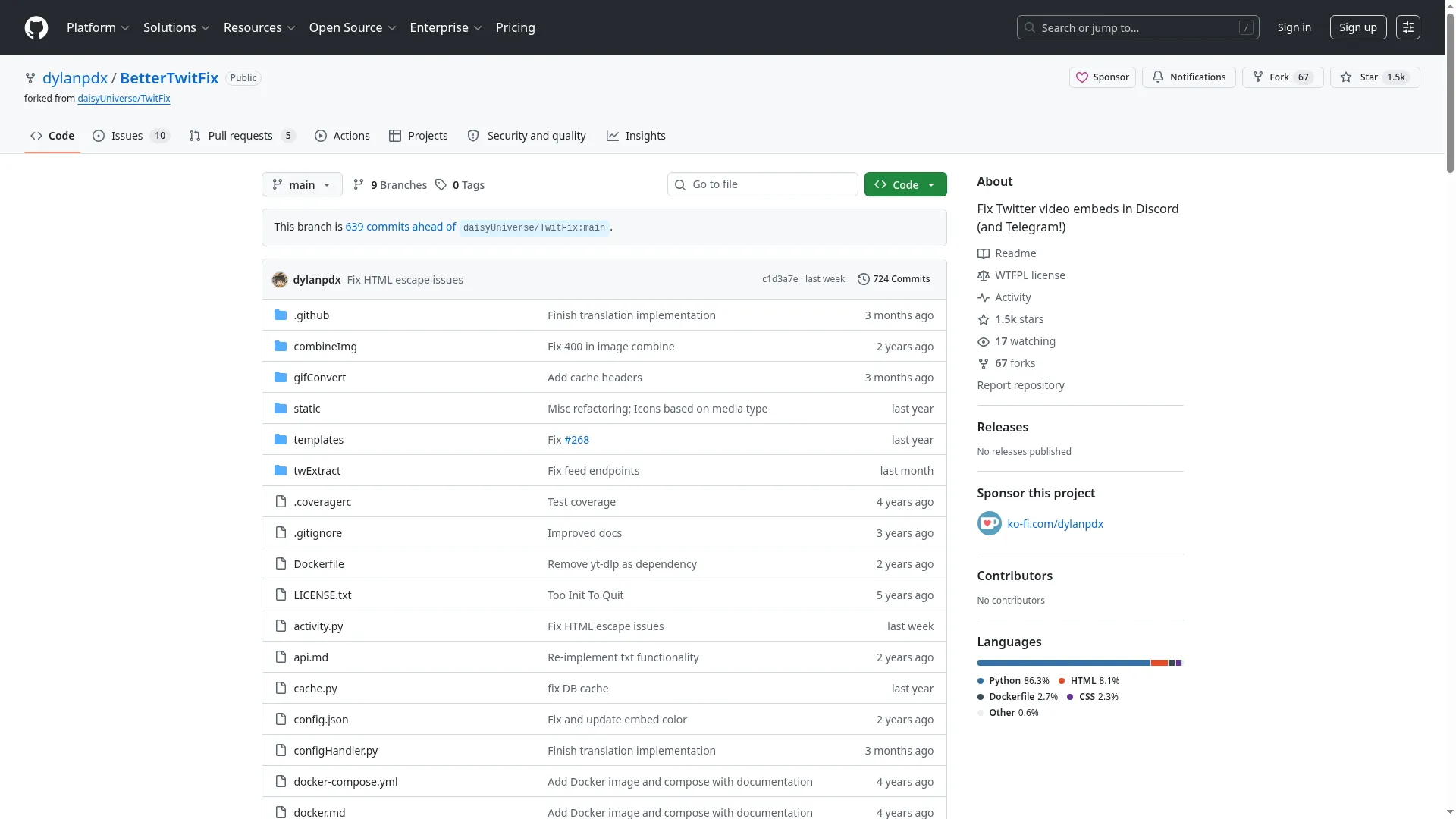Fork the repository with Fork button
Image resolution: width=1456 pixels, height=819 pixels.
pyautogui.click(x=1282, y=77)
